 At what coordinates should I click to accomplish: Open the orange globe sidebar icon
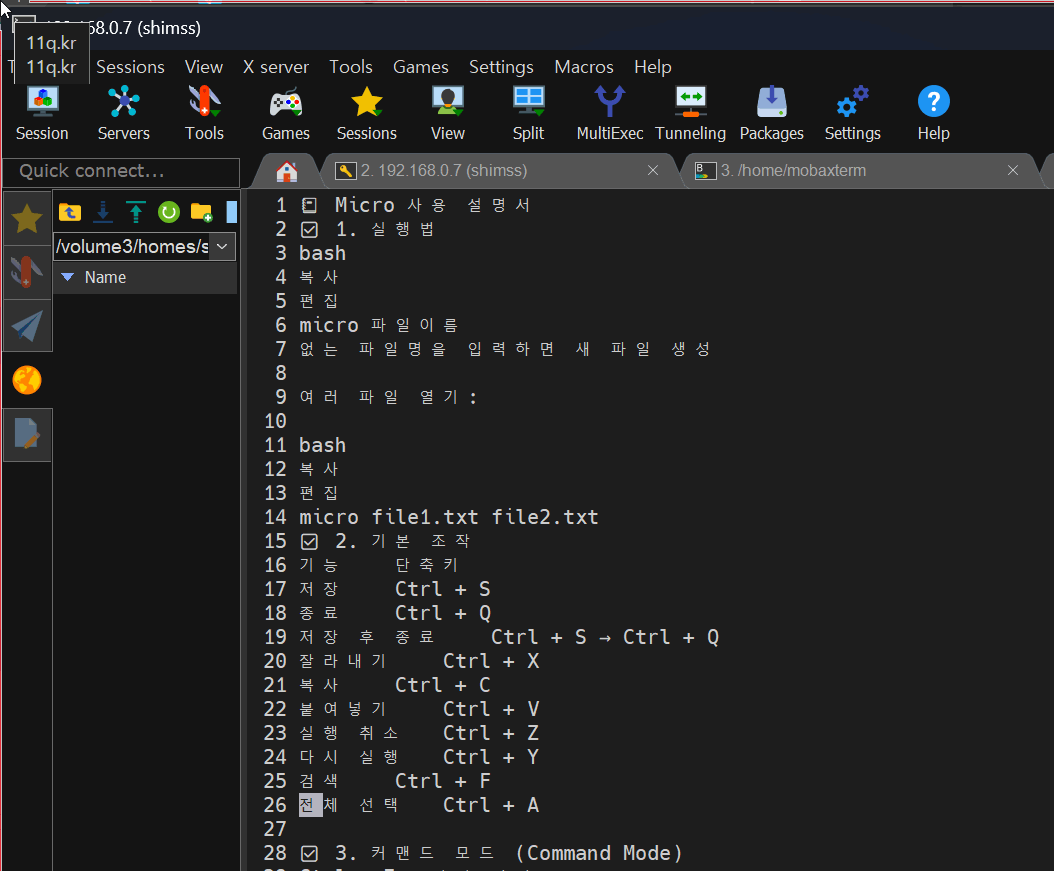click(27, 380)
